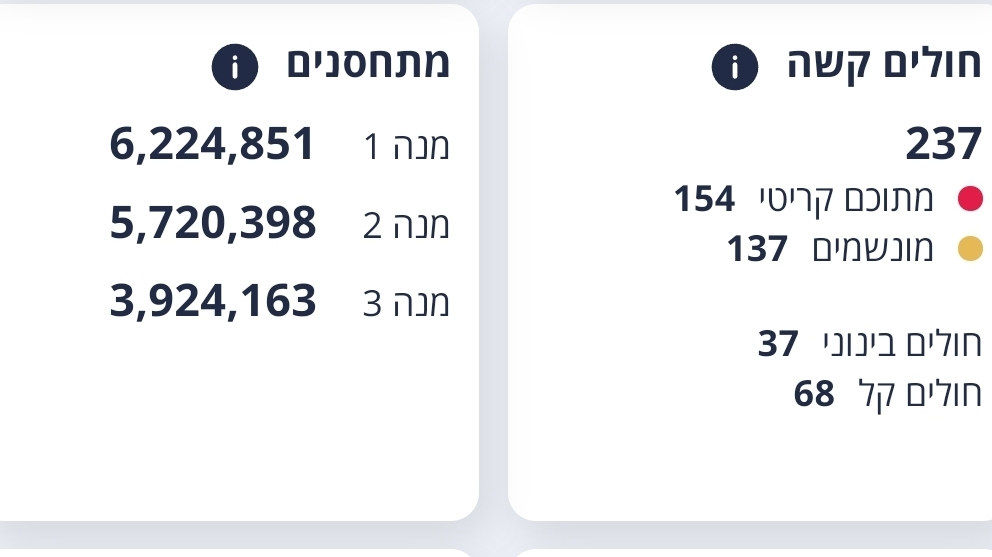Click the second dose count 5,720,398
Screen dimensions: 992x557
pos(213,223)
